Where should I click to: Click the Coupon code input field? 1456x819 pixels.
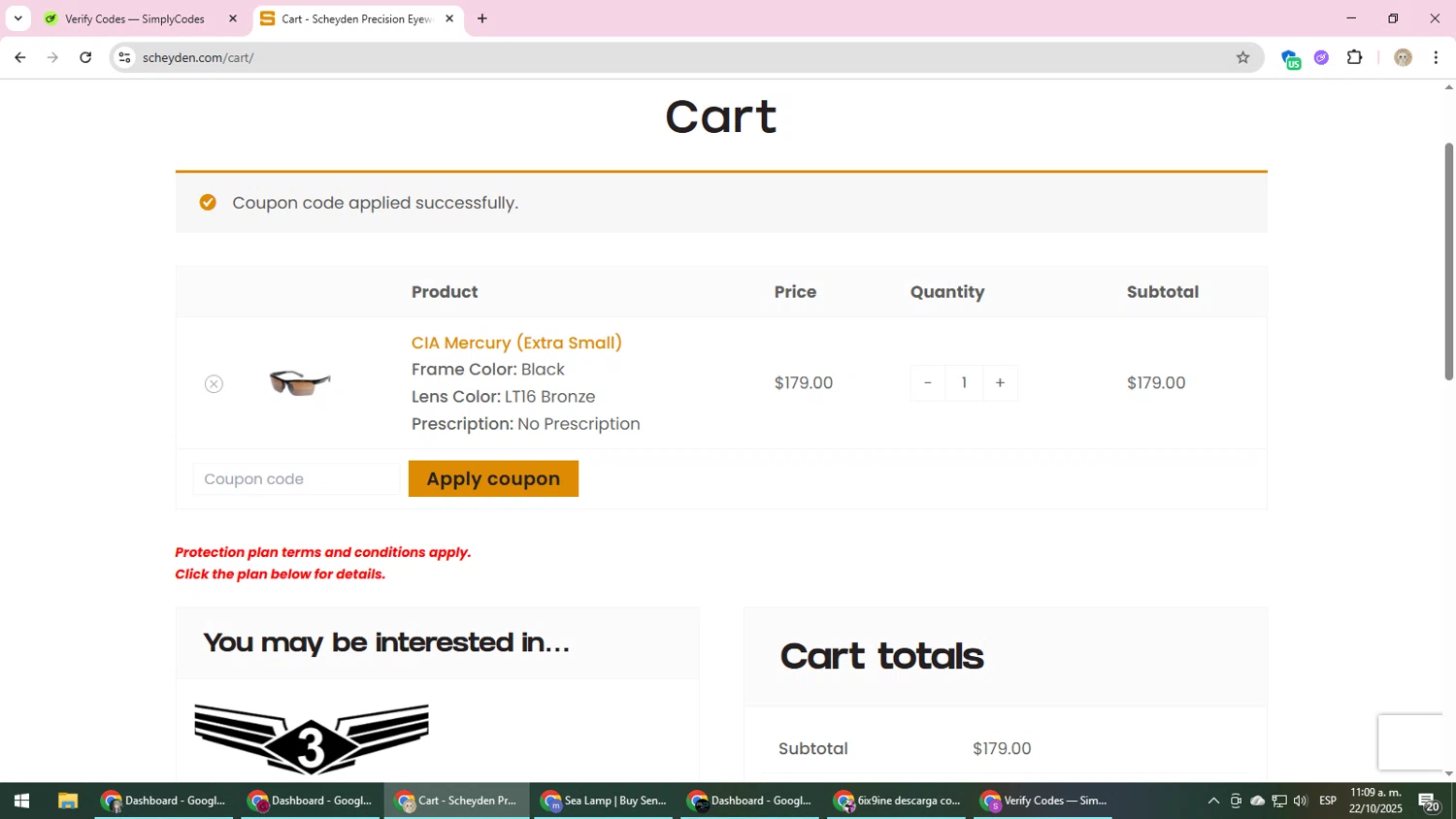296,479
